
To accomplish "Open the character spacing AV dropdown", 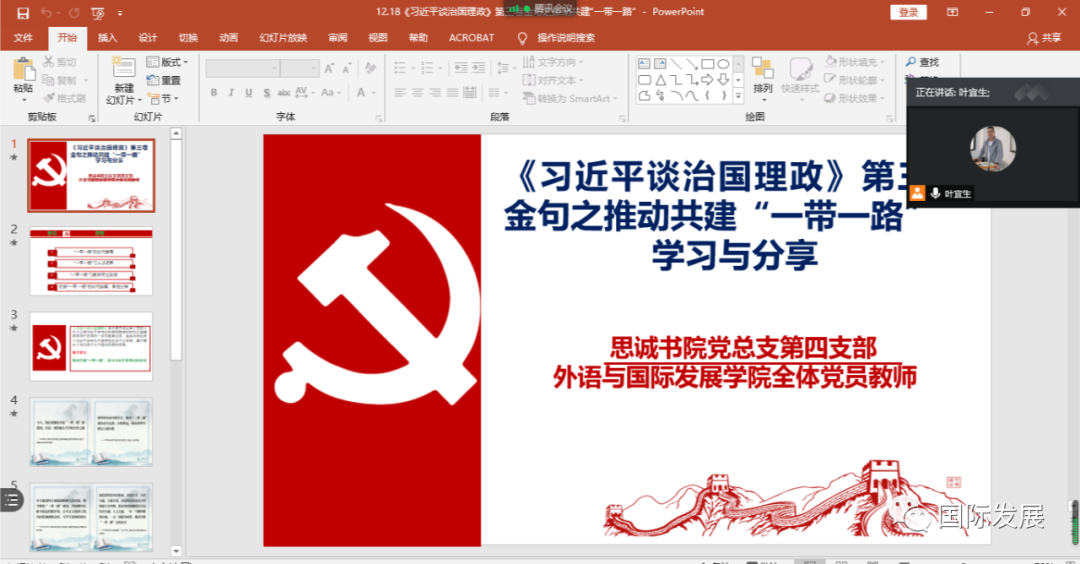I will tap(304, 92).
